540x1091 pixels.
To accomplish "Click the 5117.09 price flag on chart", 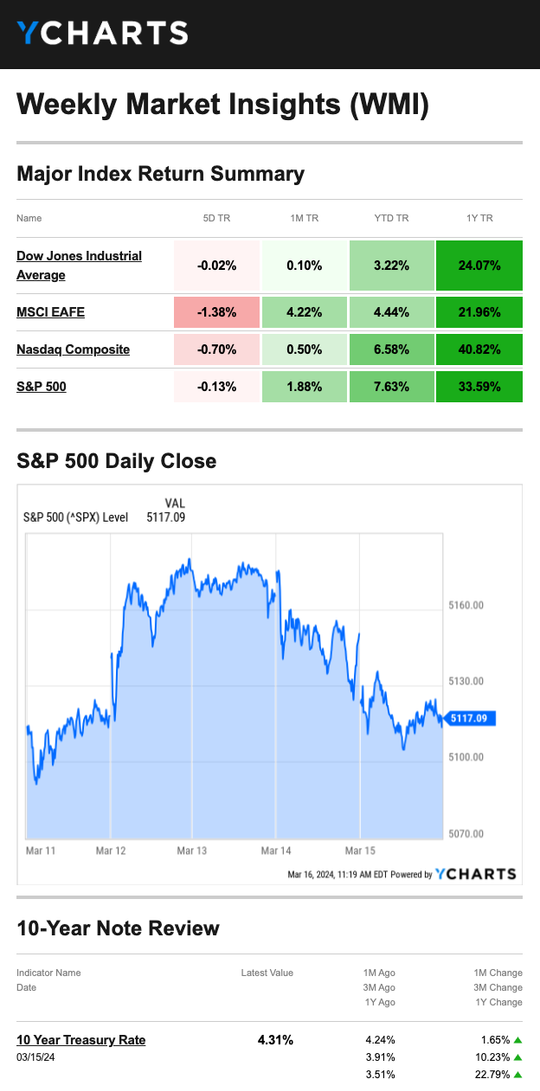I will pos(470,718).
